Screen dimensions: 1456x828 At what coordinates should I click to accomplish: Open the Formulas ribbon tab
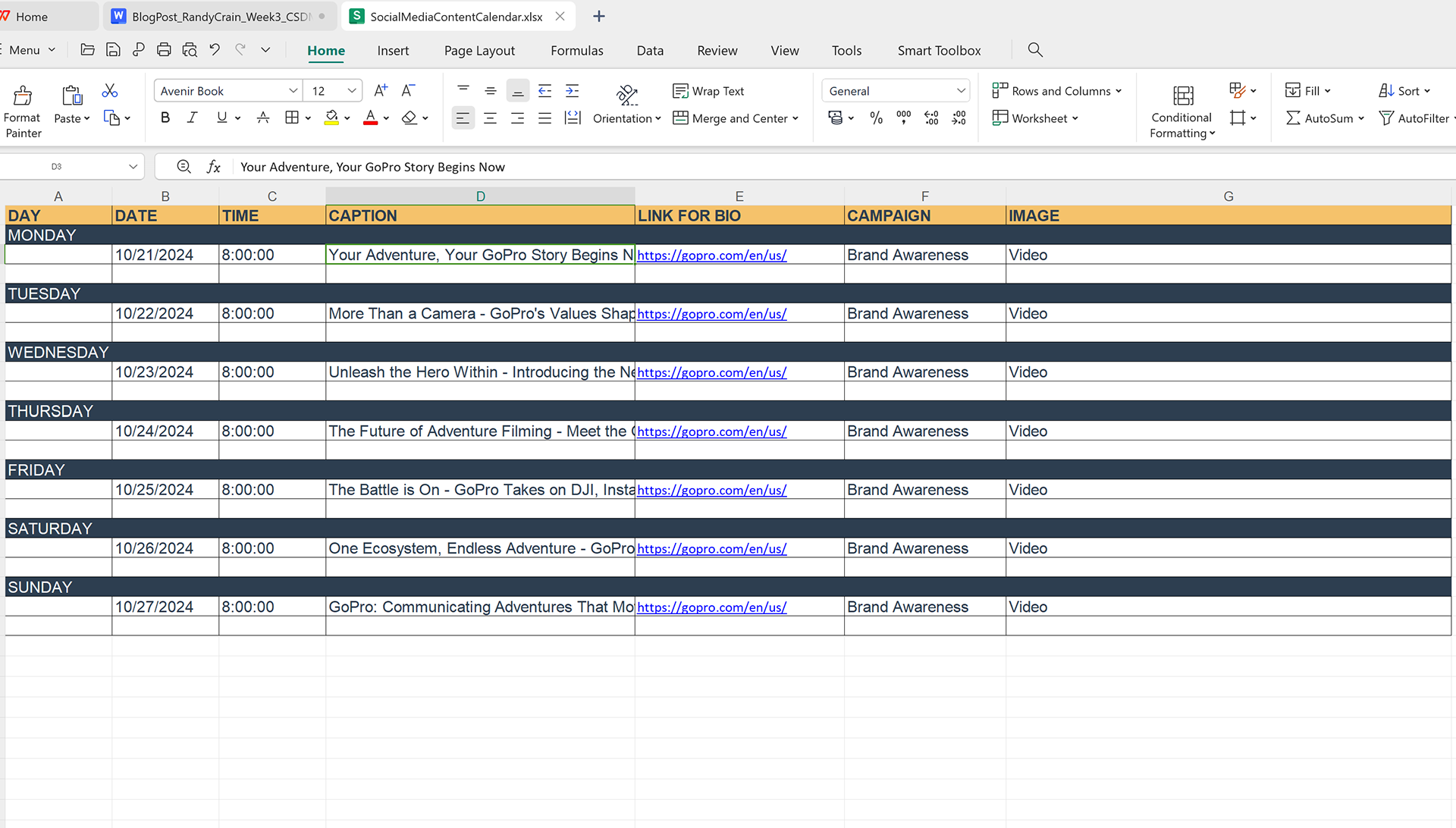(577, 50)
